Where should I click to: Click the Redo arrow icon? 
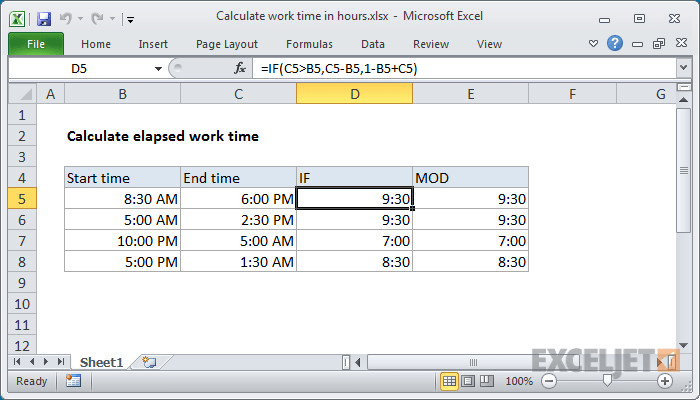coord(97,19)
